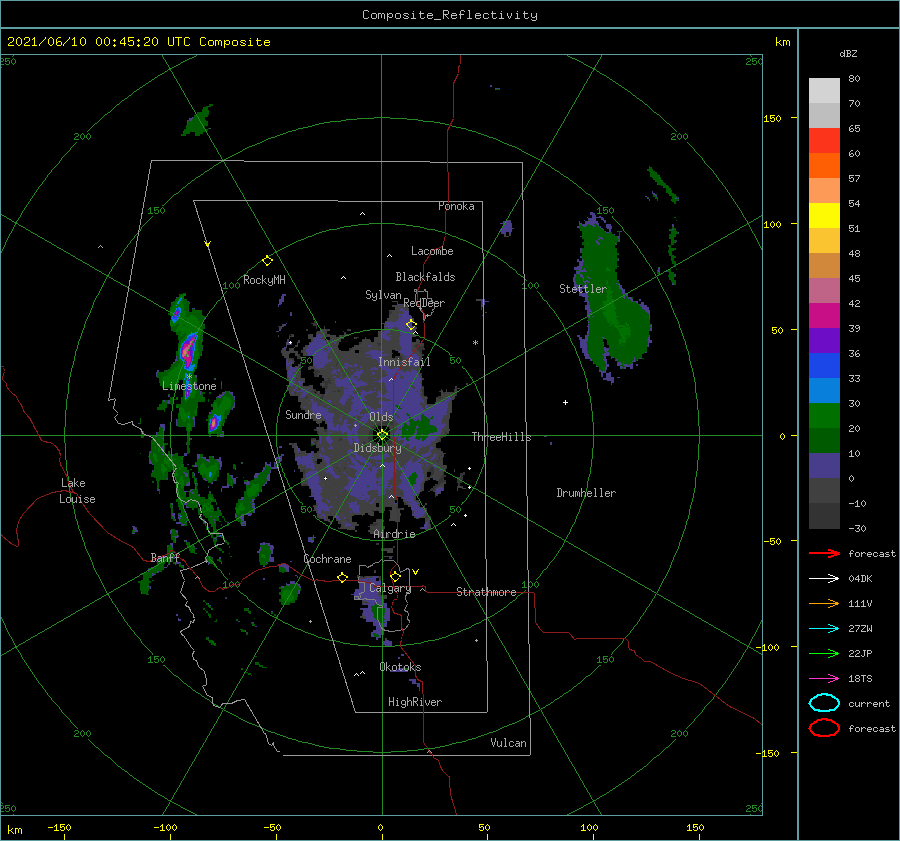Image resolution: width=900 pixels, height=841 pixels.
Task: Click the magenta 18TS arrow icon
Action: [x=824, y=679]
